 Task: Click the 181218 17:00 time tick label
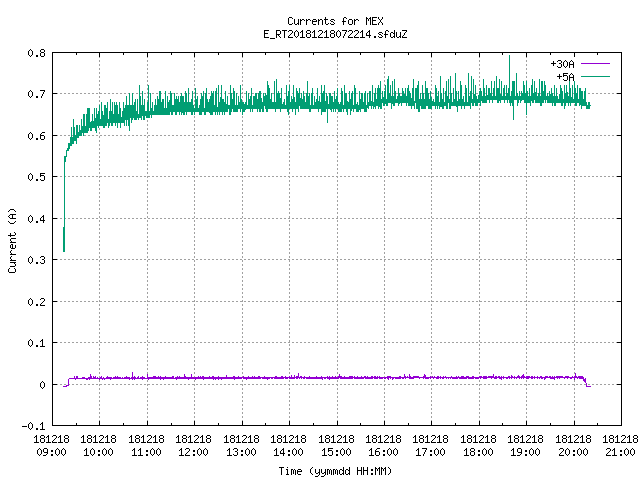(x=431, y=446)
